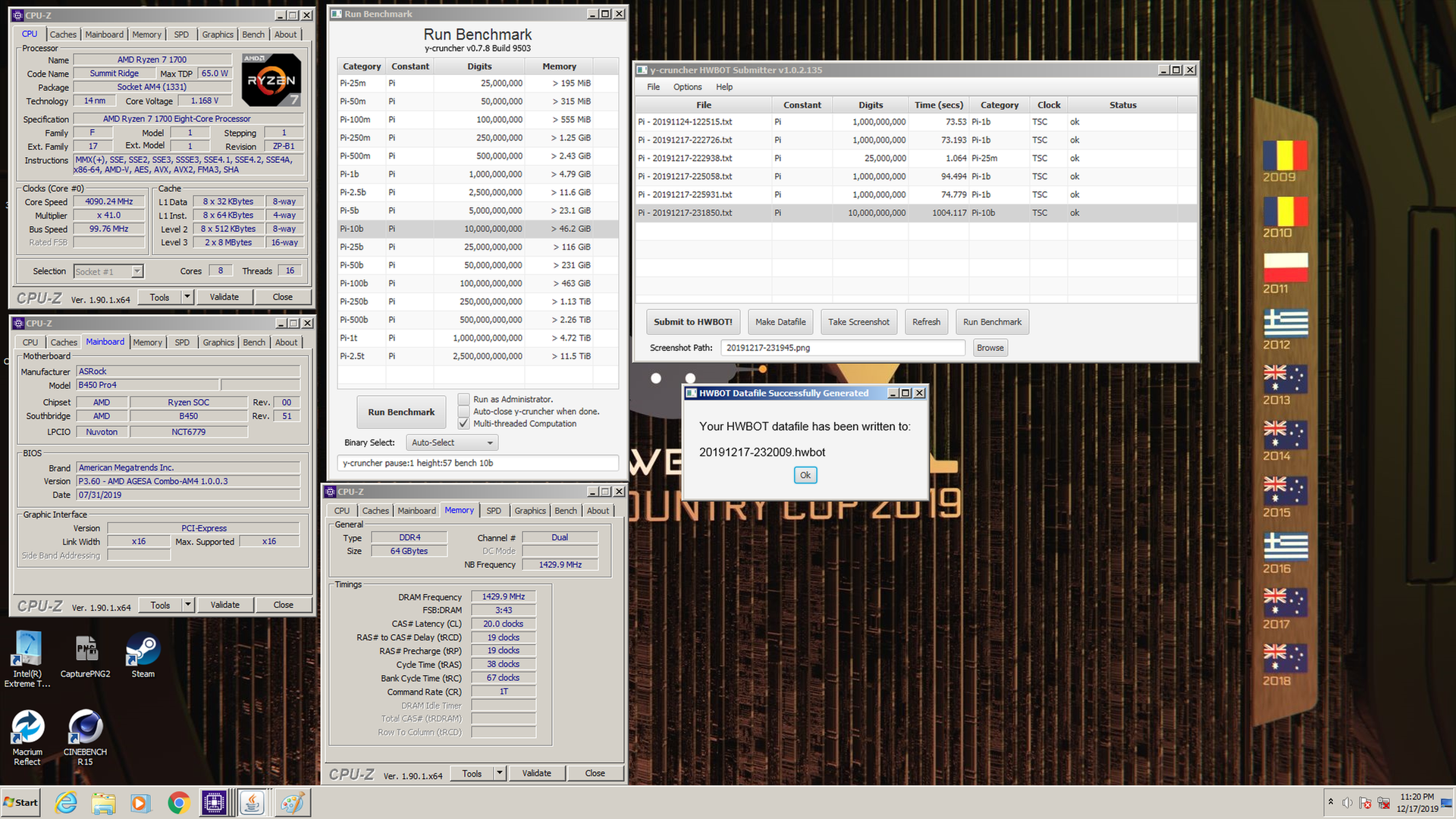Open Google Chrome from the taskbar

click(178, 802)
